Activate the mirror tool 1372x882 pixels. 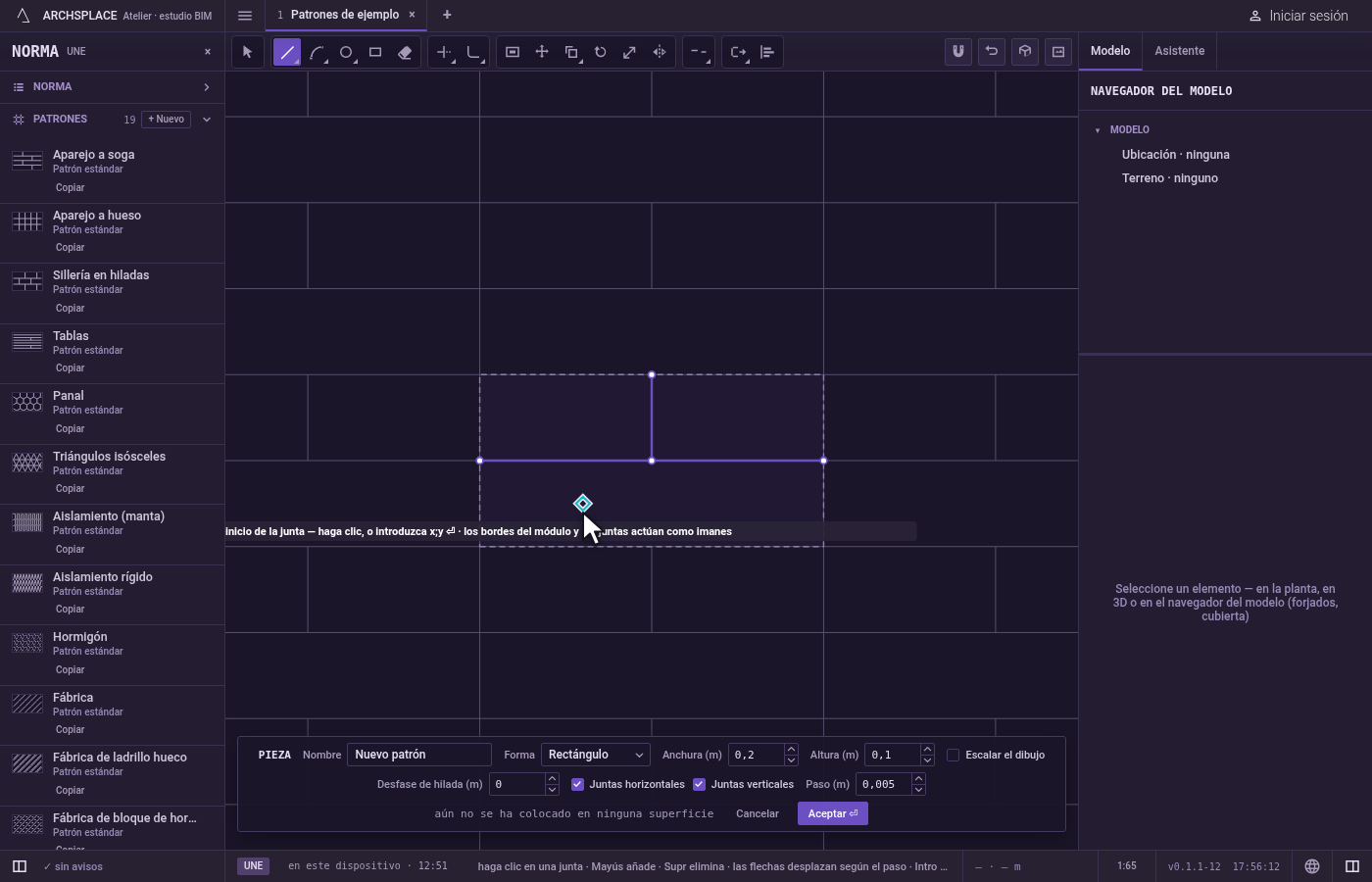(x=660, y=52)
